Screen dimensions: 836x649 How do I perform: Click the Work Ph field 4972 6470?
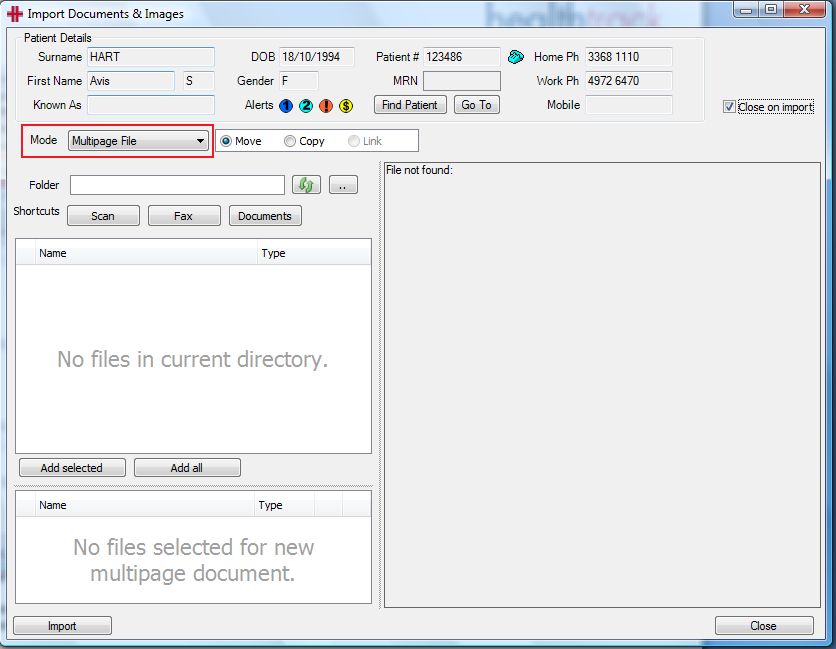pos(629,81)
